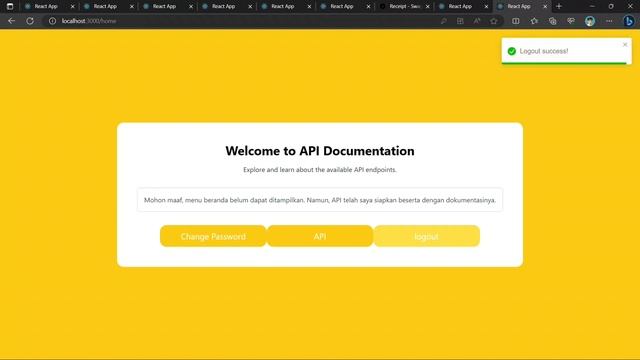Start the Read aloud icon

(x=477, y=21)
